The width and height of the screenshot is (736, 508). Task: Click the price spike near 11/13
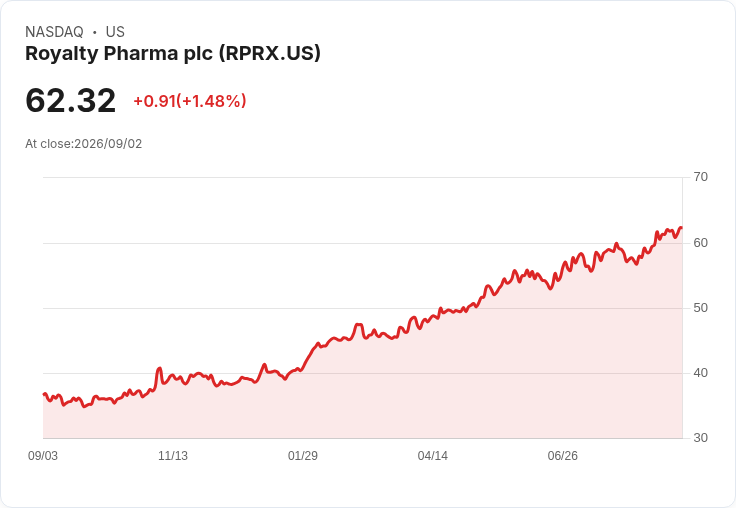[159, 369]
